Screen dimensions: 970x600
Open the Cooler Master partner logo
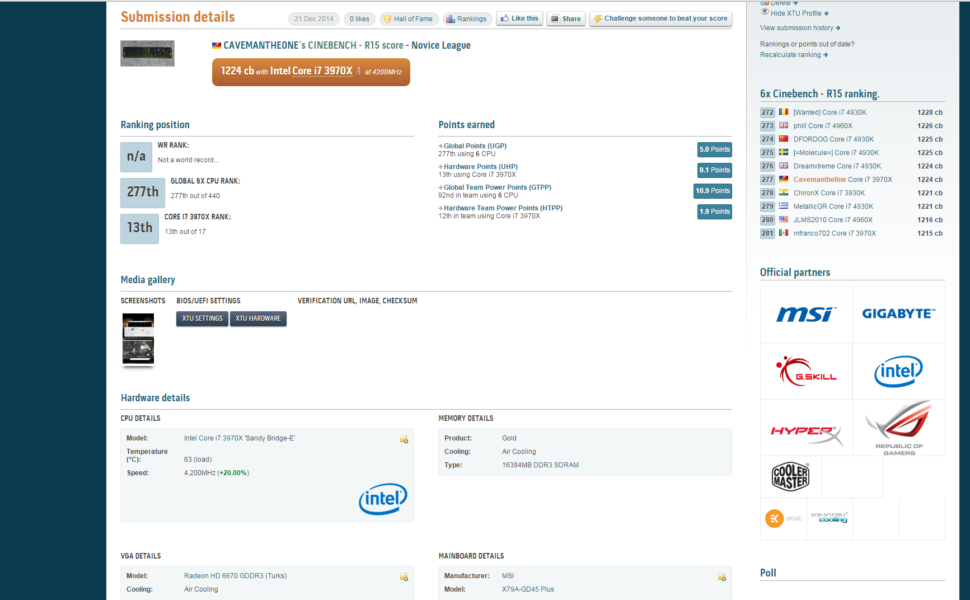pos(791,477)
